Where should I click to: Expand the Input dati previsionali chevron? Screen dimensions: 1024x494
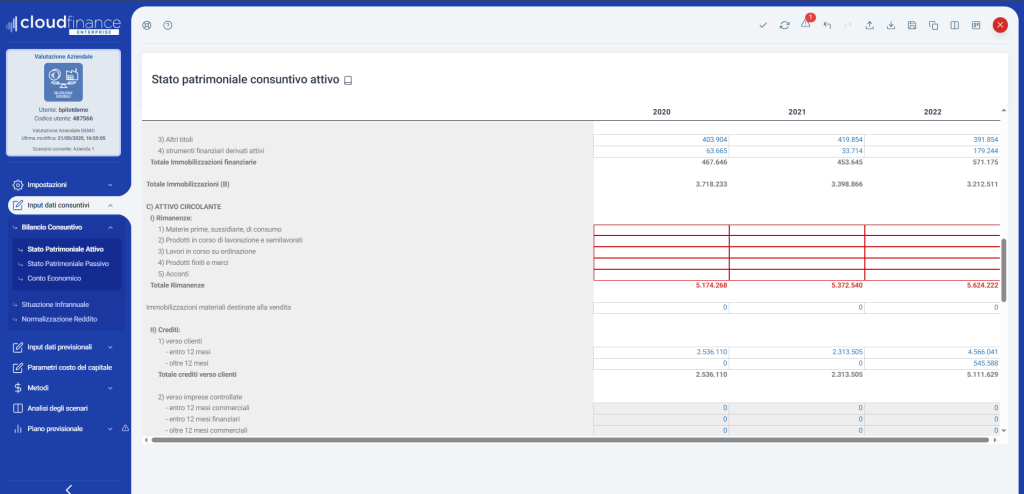click(x=110, y=347)
